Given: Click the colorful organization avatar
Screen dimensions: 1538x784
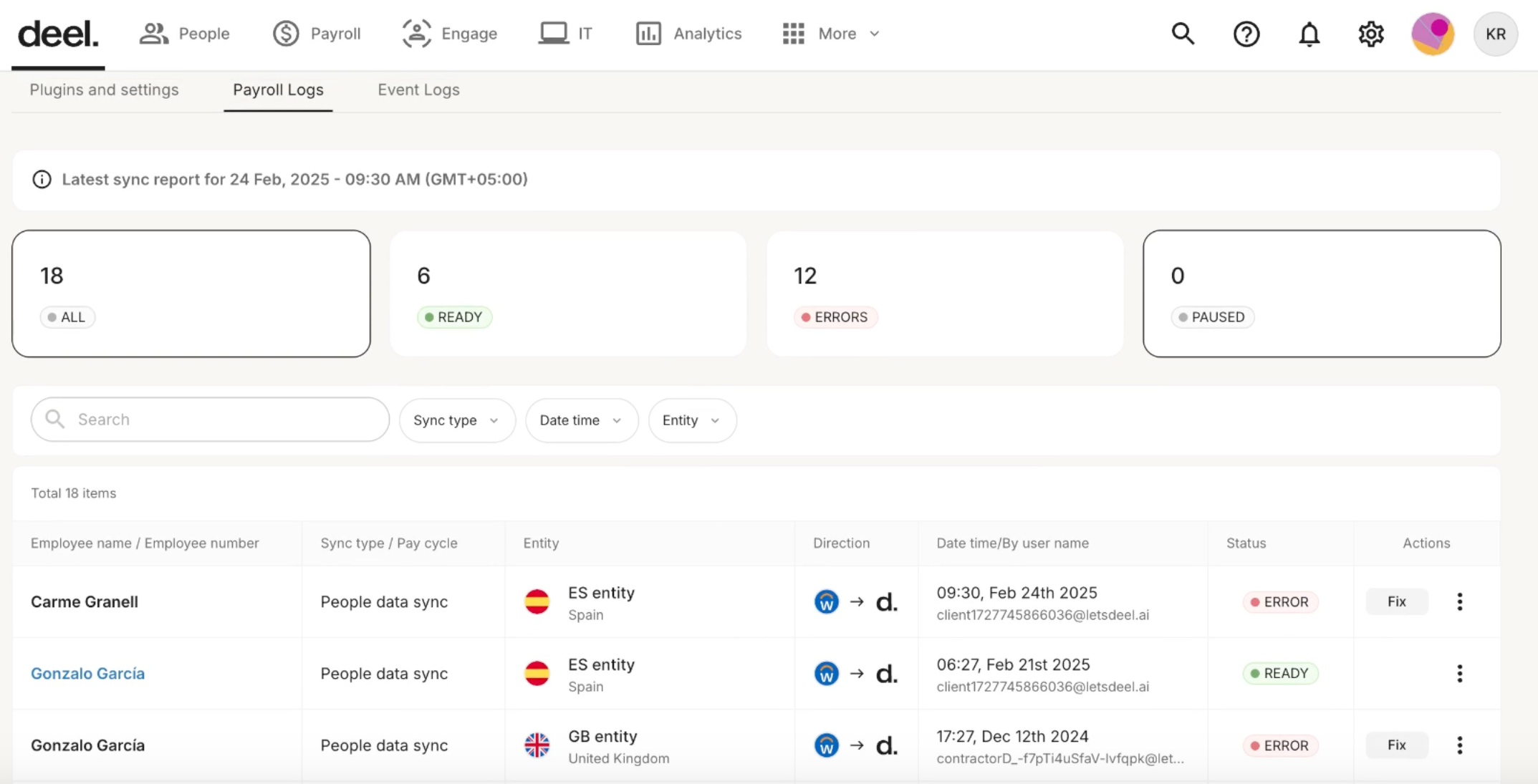Looking at the screenshot, I should [1433, 34].
